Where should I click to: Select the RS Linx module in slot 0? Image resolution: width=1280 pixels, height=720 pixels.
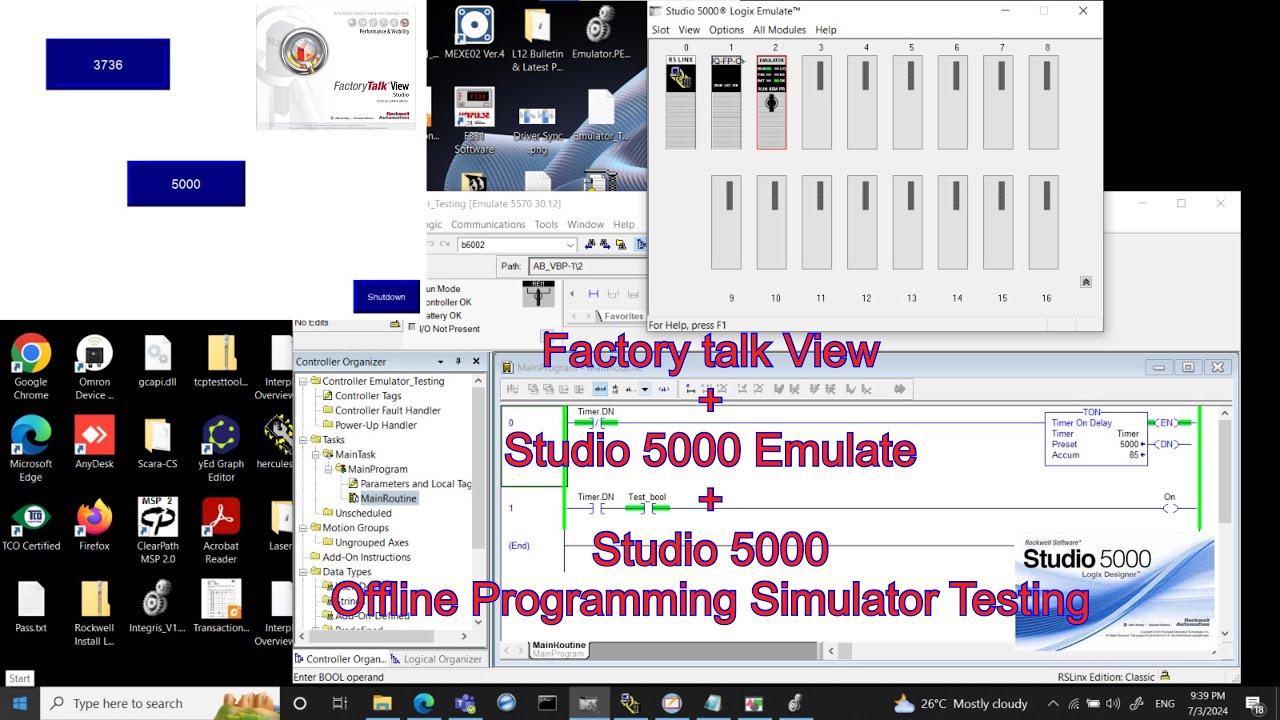click(x=680, y=102)
